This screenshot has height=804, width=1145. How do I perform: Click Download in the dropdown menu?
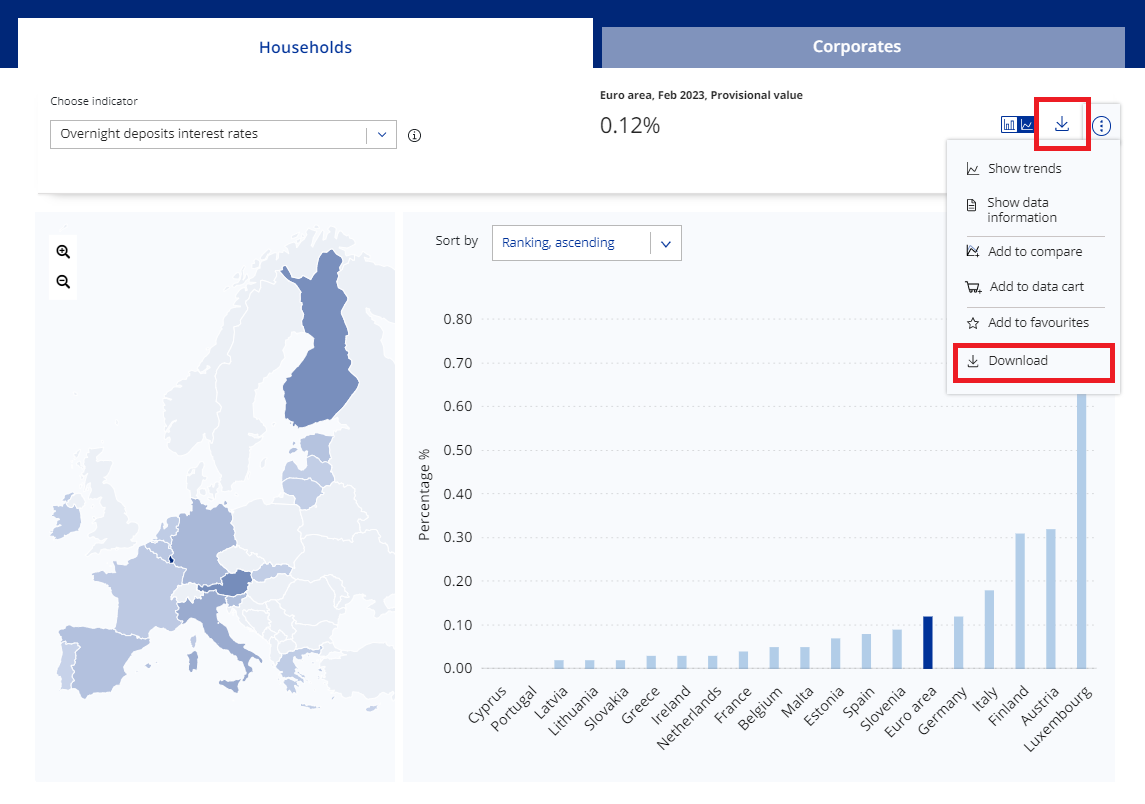1017,361
